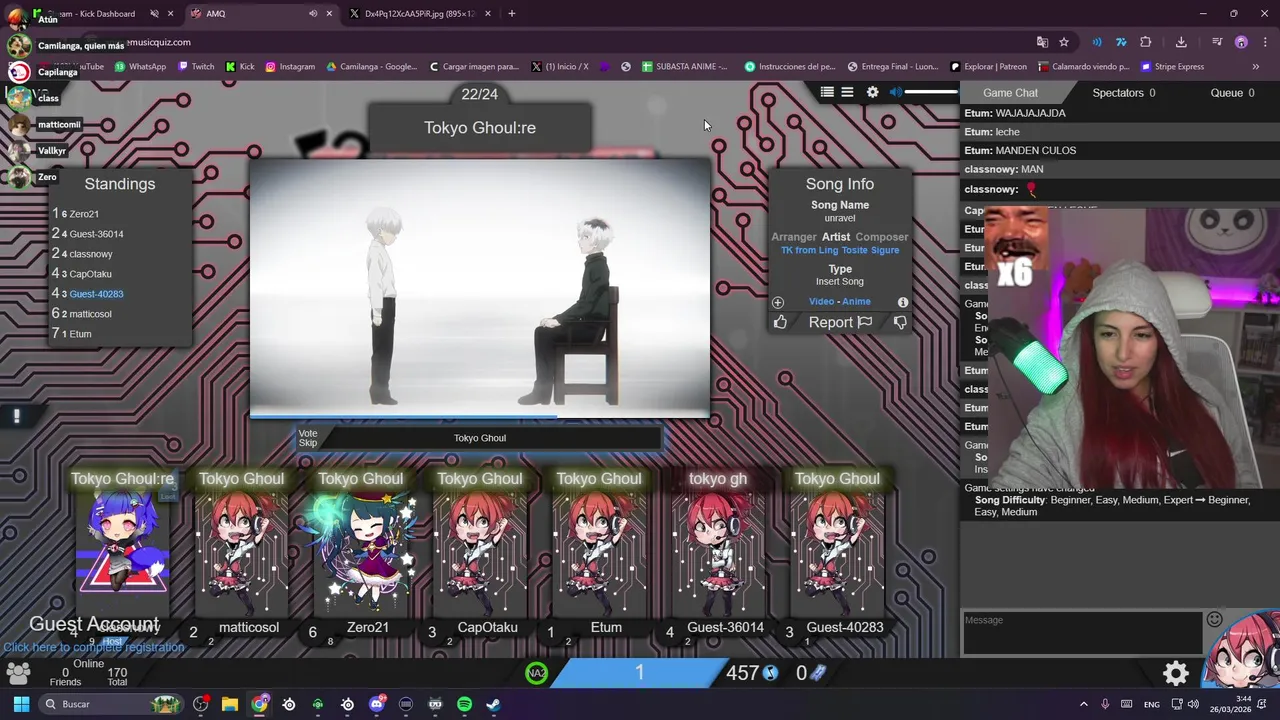This screenshot has height=720, width=1280.
Task: Open the Anime info link
Action: (856, 302)
